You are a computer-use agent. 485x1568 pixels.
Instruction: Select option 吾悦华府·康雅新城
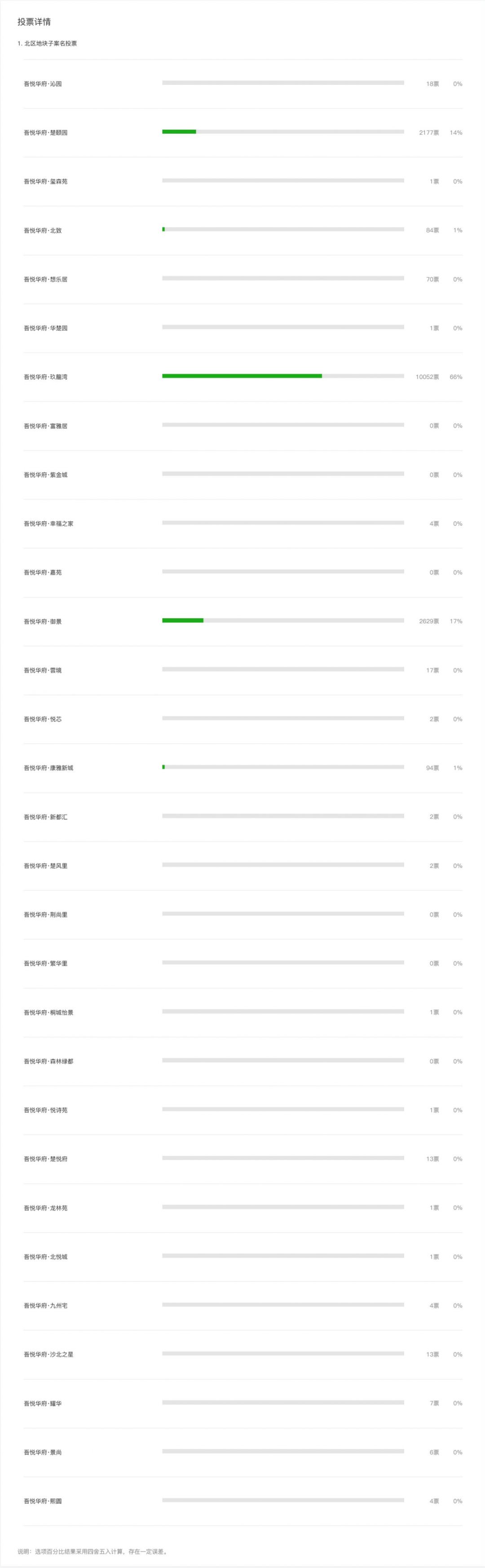[x=48, y=768]
